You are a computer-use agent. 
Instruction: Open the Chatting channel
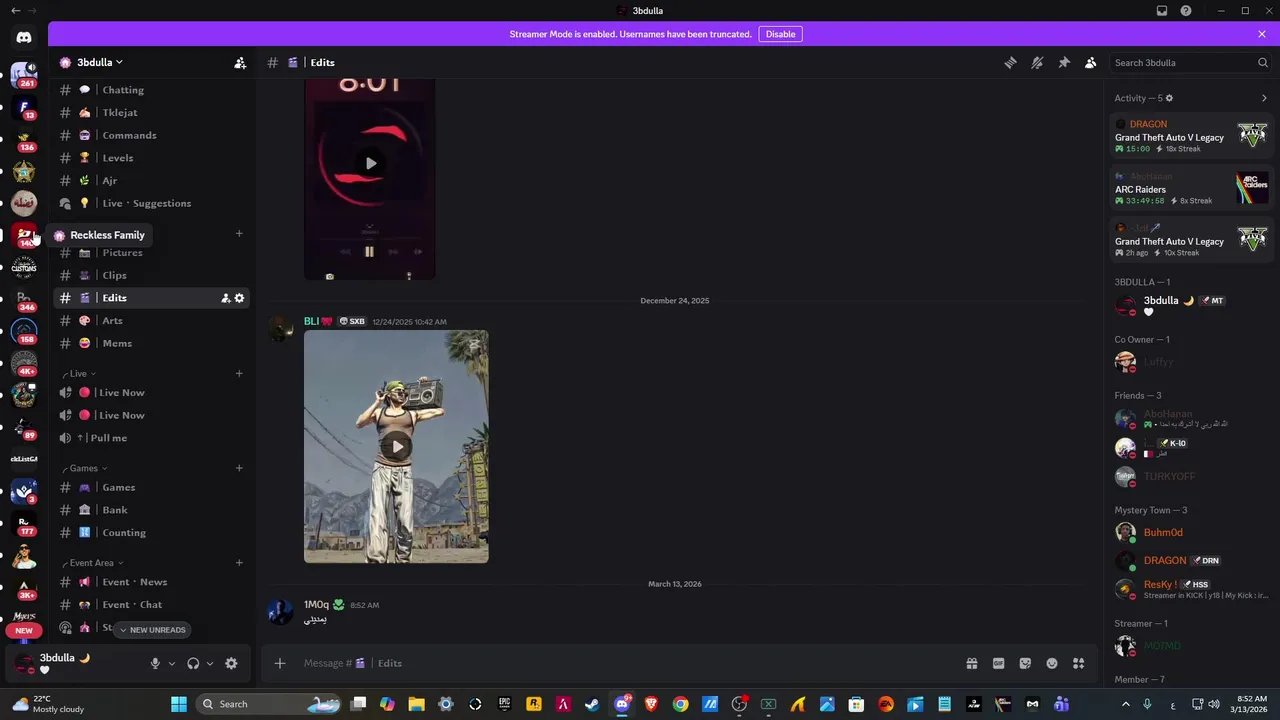point(152,90)
